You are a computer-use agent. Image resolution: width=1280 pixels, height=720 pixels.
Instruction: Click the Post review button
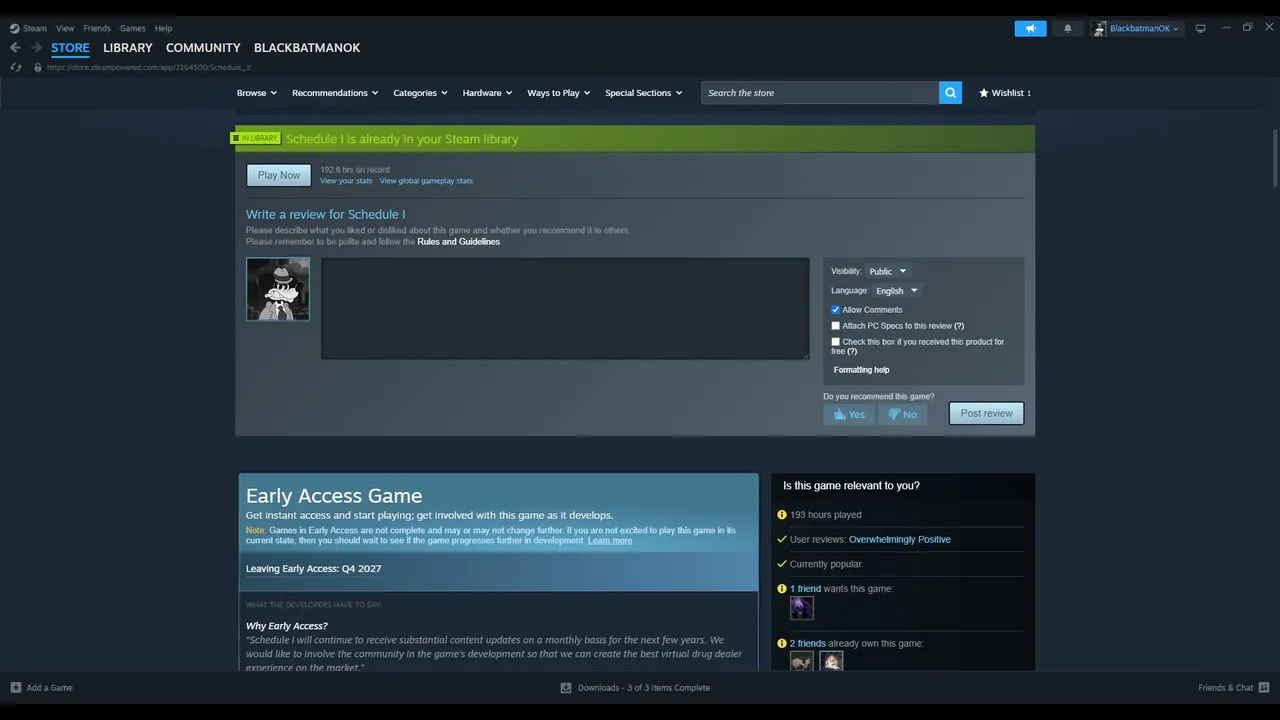pos(986,414)
